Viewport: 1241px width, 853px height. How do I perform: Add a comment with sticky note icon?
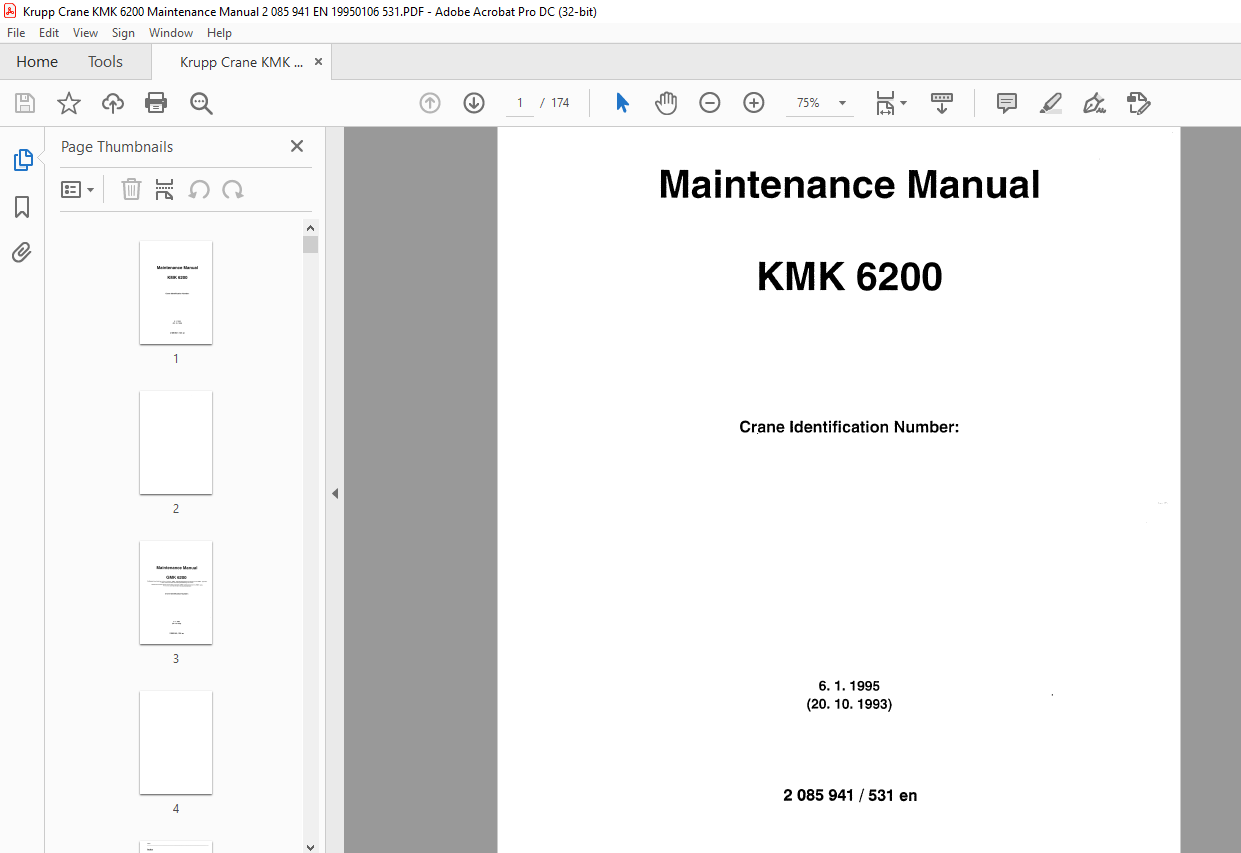(x=1007, y=103)
